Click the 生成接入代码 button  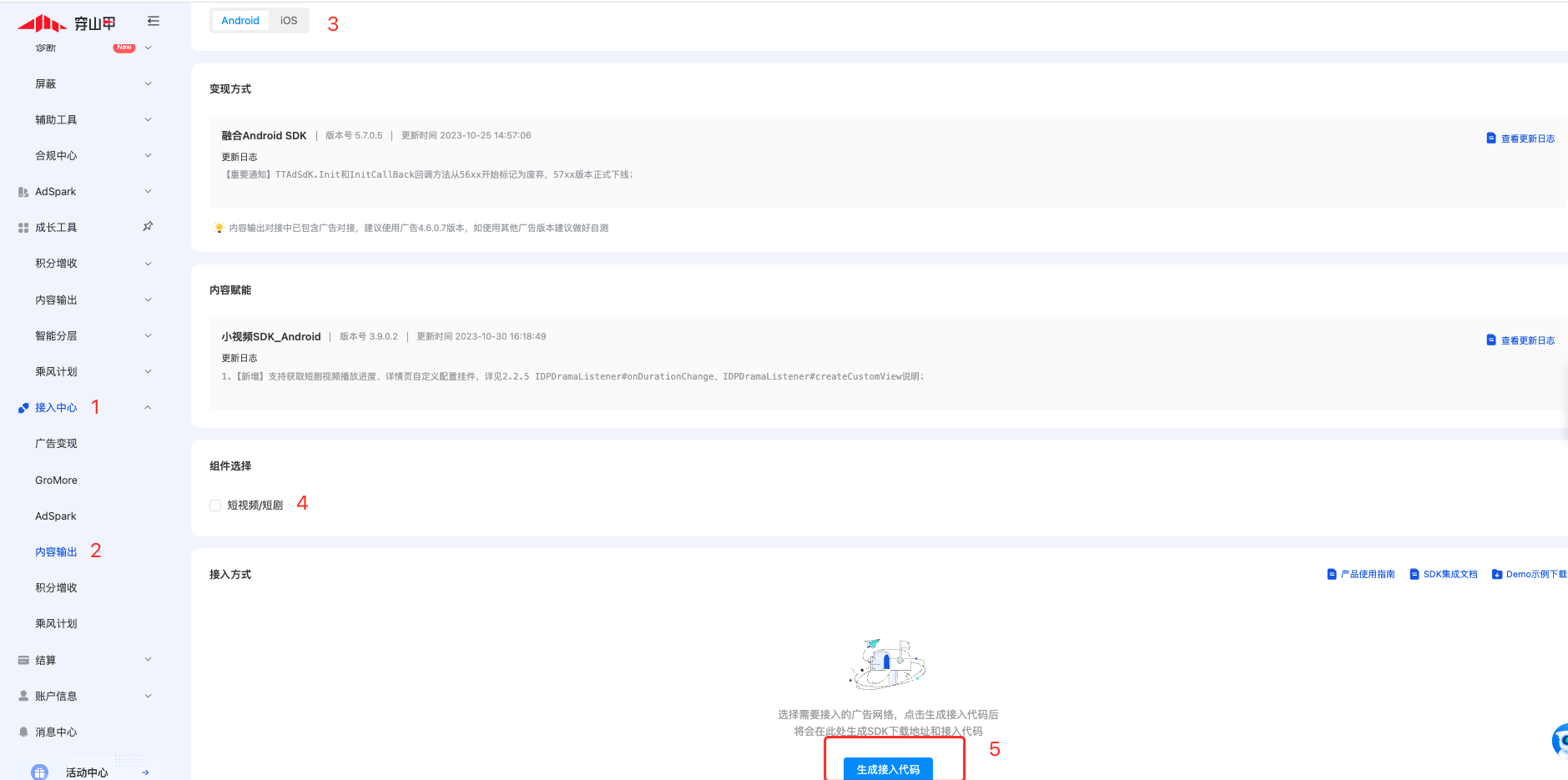click(x=888, y=769)
